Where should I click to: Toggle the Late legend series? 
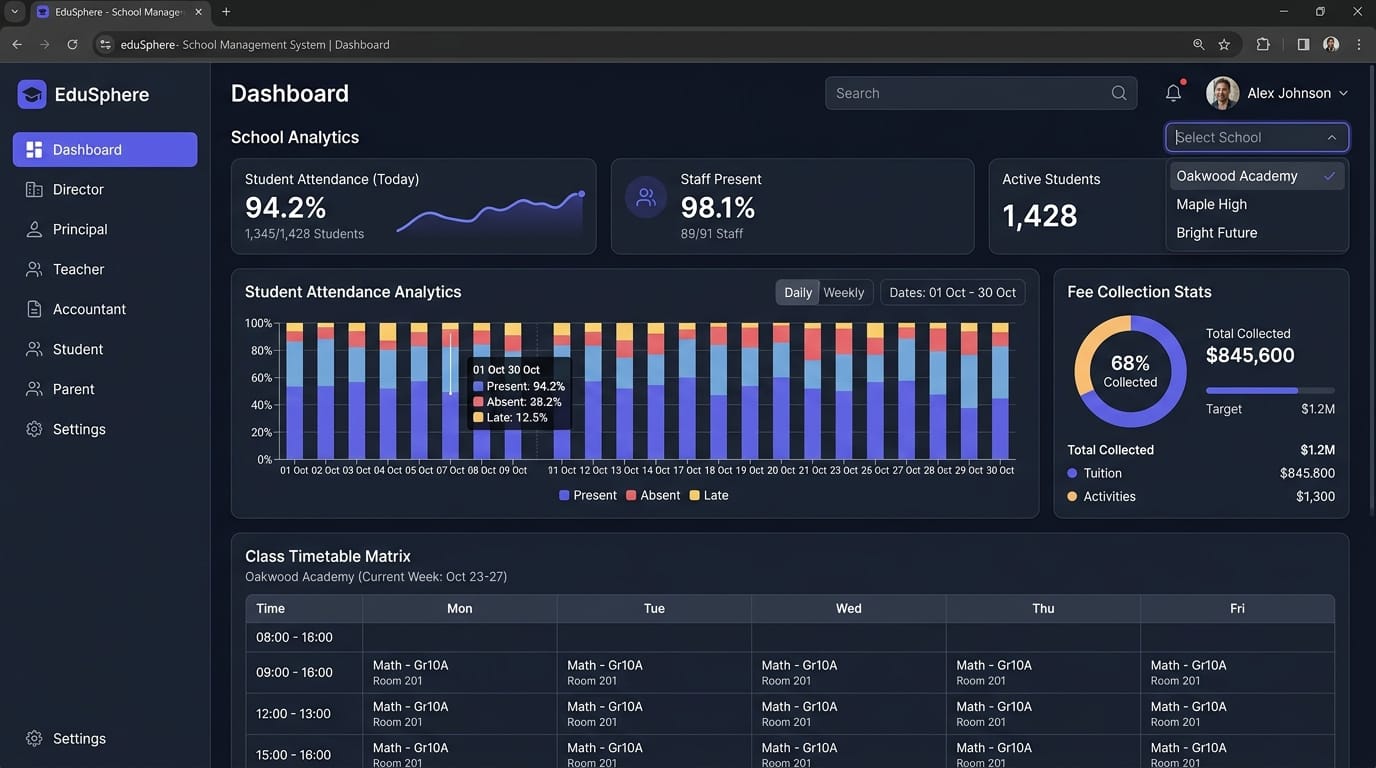coord(709,495)
